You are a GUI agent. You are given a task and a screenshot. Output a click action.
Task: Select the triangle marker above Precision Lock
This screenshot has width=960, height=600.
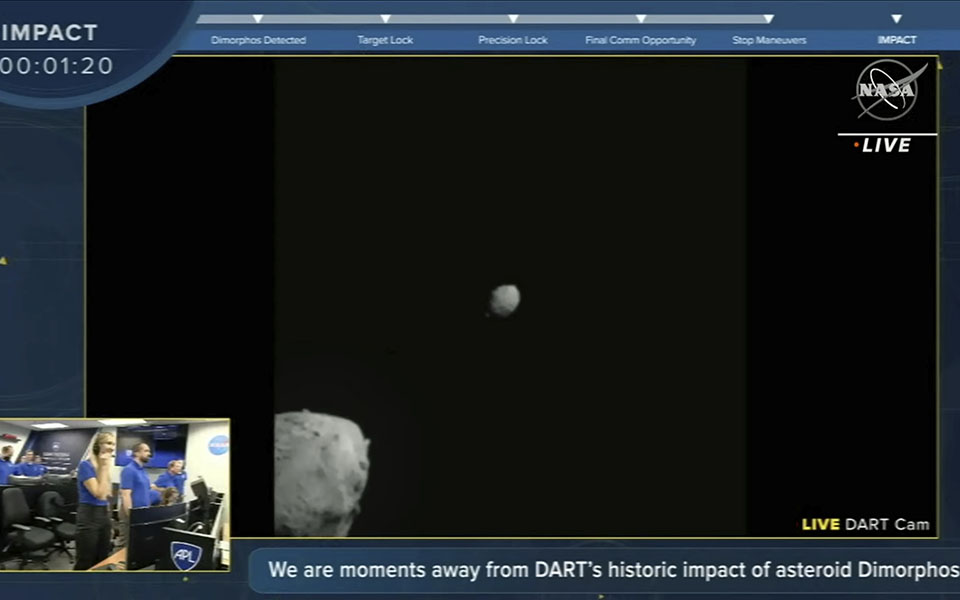pyautogui.click(x=513, y=18)
